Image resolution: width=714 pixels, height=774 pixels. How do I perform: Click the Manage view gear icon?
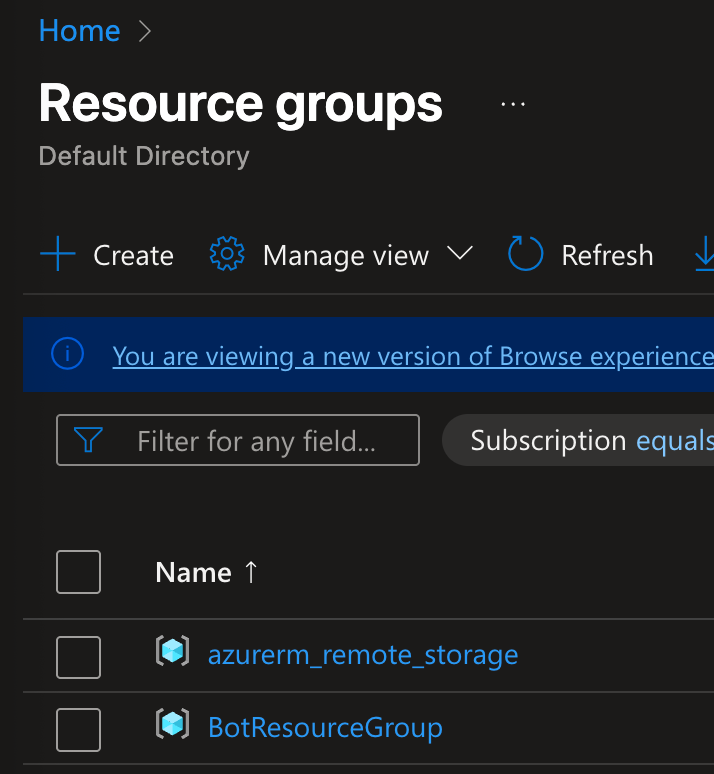click(227, 255)
